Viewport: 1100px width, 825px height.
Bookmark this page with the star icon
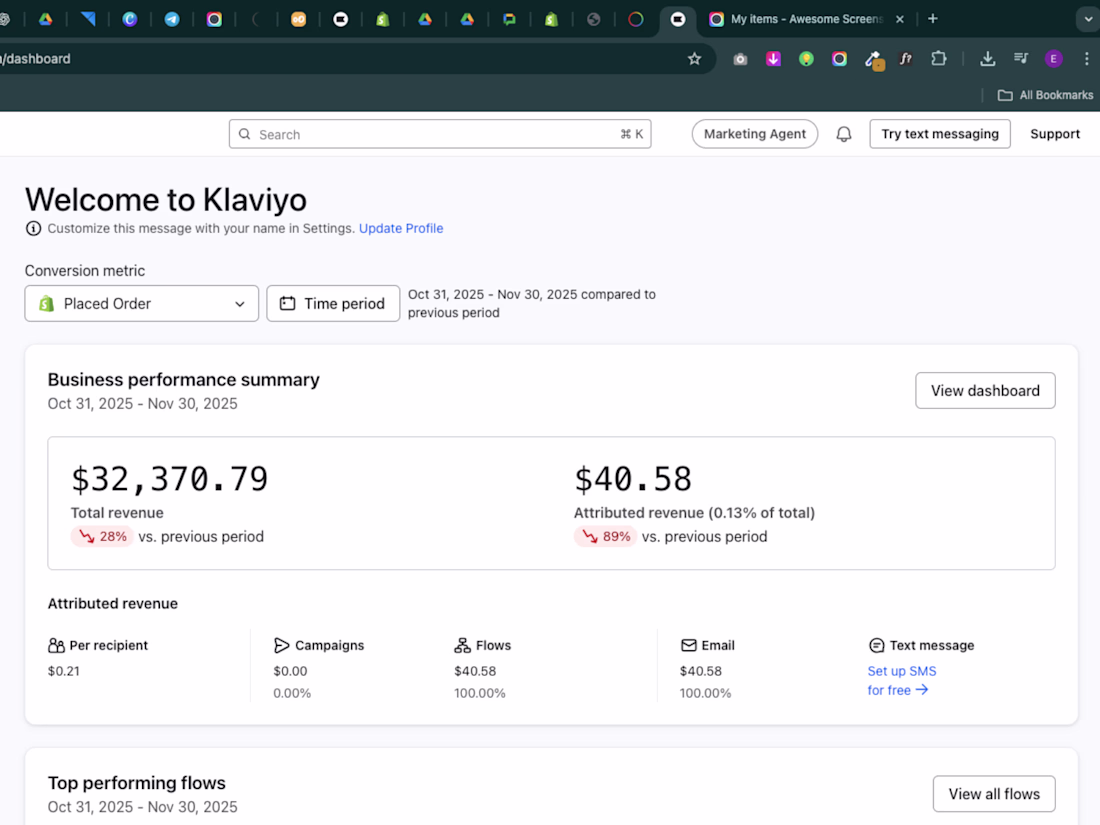tap(695, 59)
